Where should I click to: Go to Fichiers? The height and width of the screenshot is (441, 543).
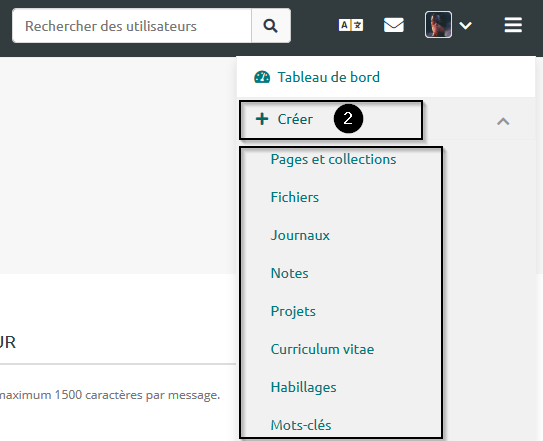294,197
